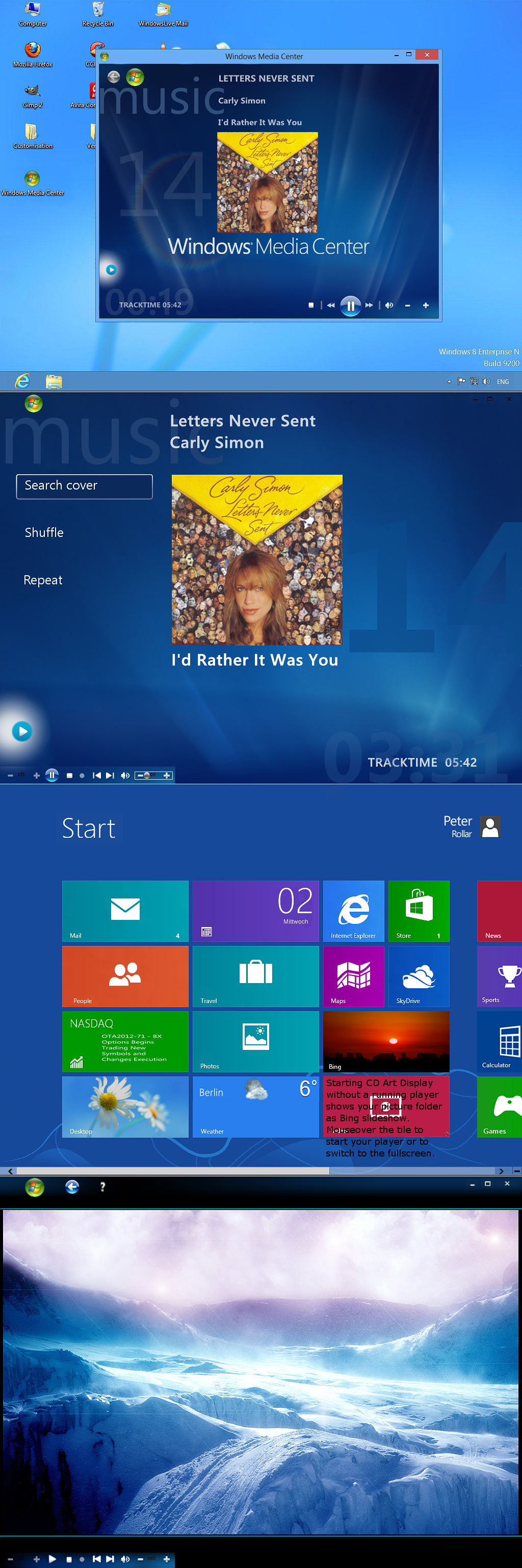Click small play overlay in windowed Media Center
Viewport: 522px width, 1568px height.
[x=111, y=270]
